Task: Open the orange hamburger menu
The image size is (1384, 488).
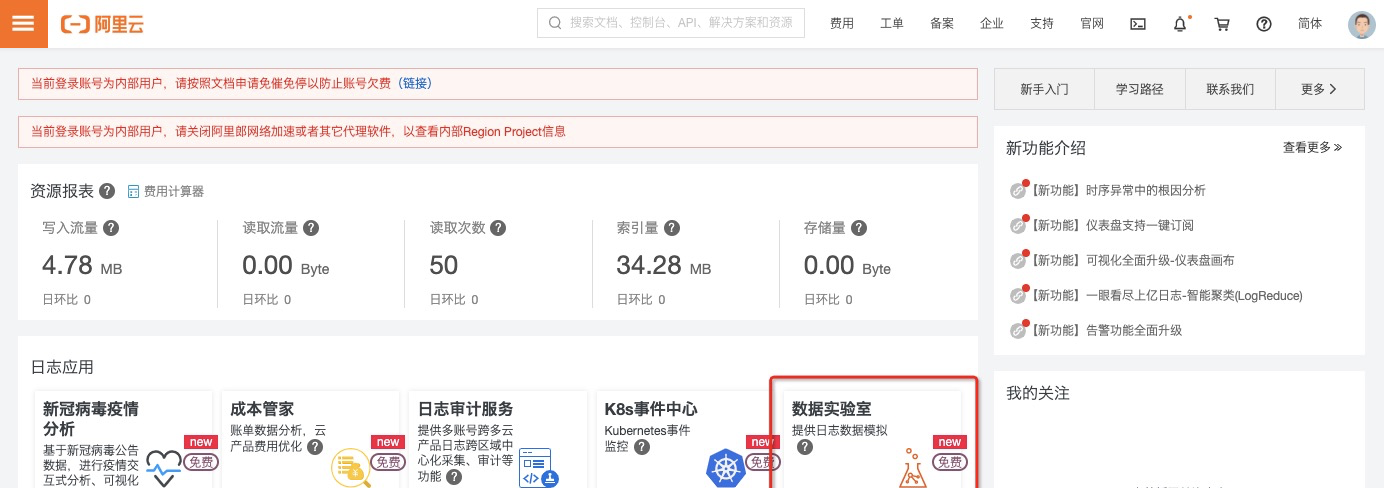Action: click(x=24, y=24)
